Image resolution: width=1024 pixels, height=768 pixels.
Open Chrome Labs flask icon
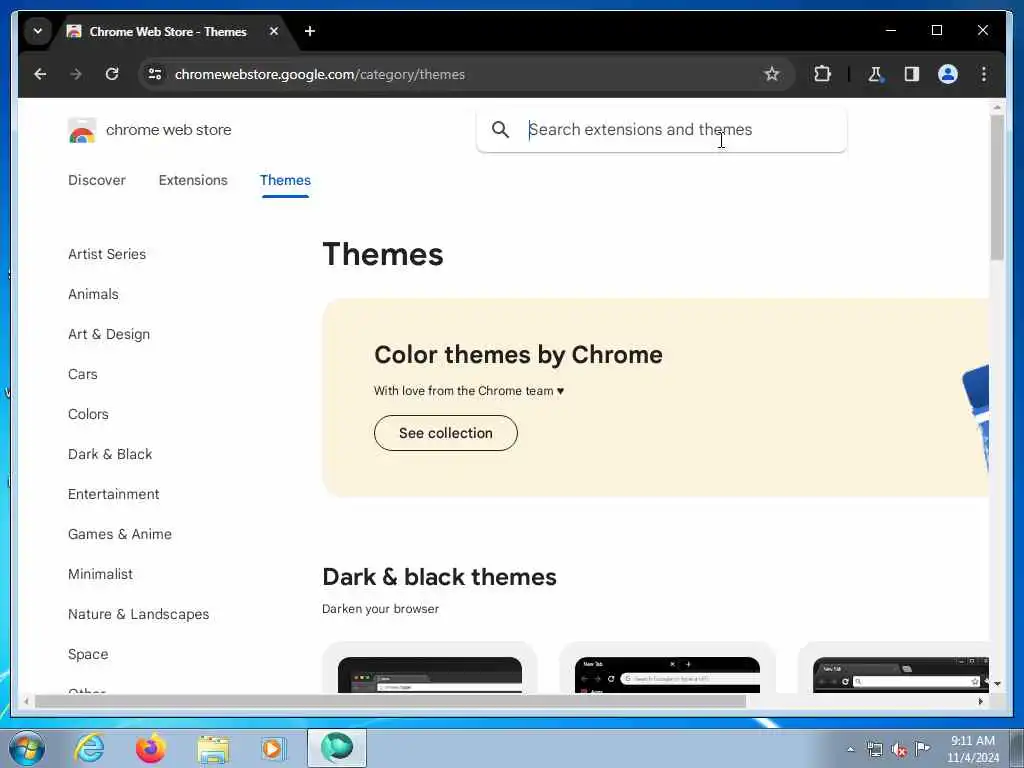pos(875,74)
